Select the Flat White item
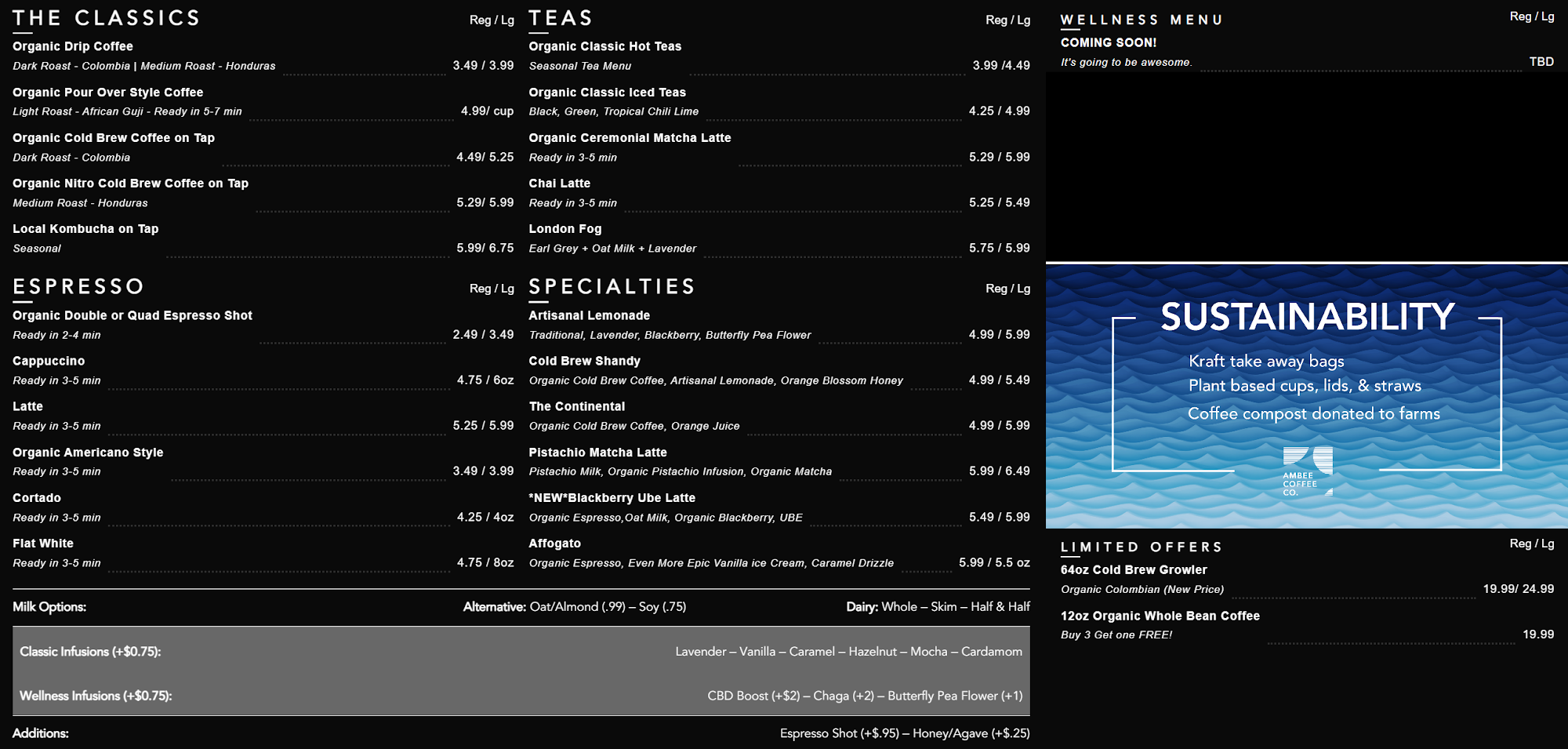The image size is (1568, 749). click(43, 544)
